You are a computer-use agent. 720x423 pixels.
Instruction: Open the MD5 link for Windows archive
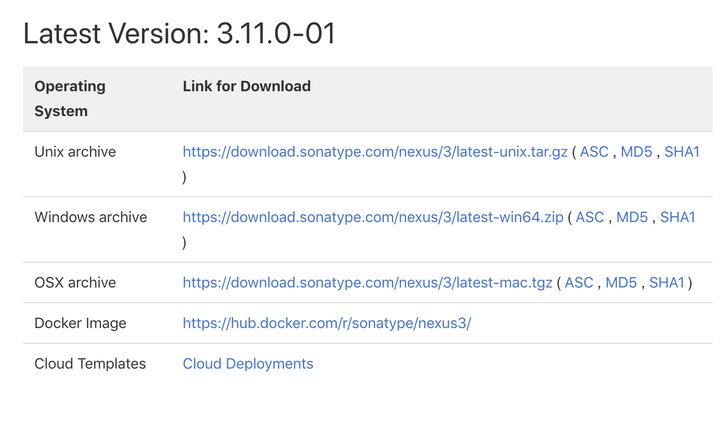pos(632,217)
